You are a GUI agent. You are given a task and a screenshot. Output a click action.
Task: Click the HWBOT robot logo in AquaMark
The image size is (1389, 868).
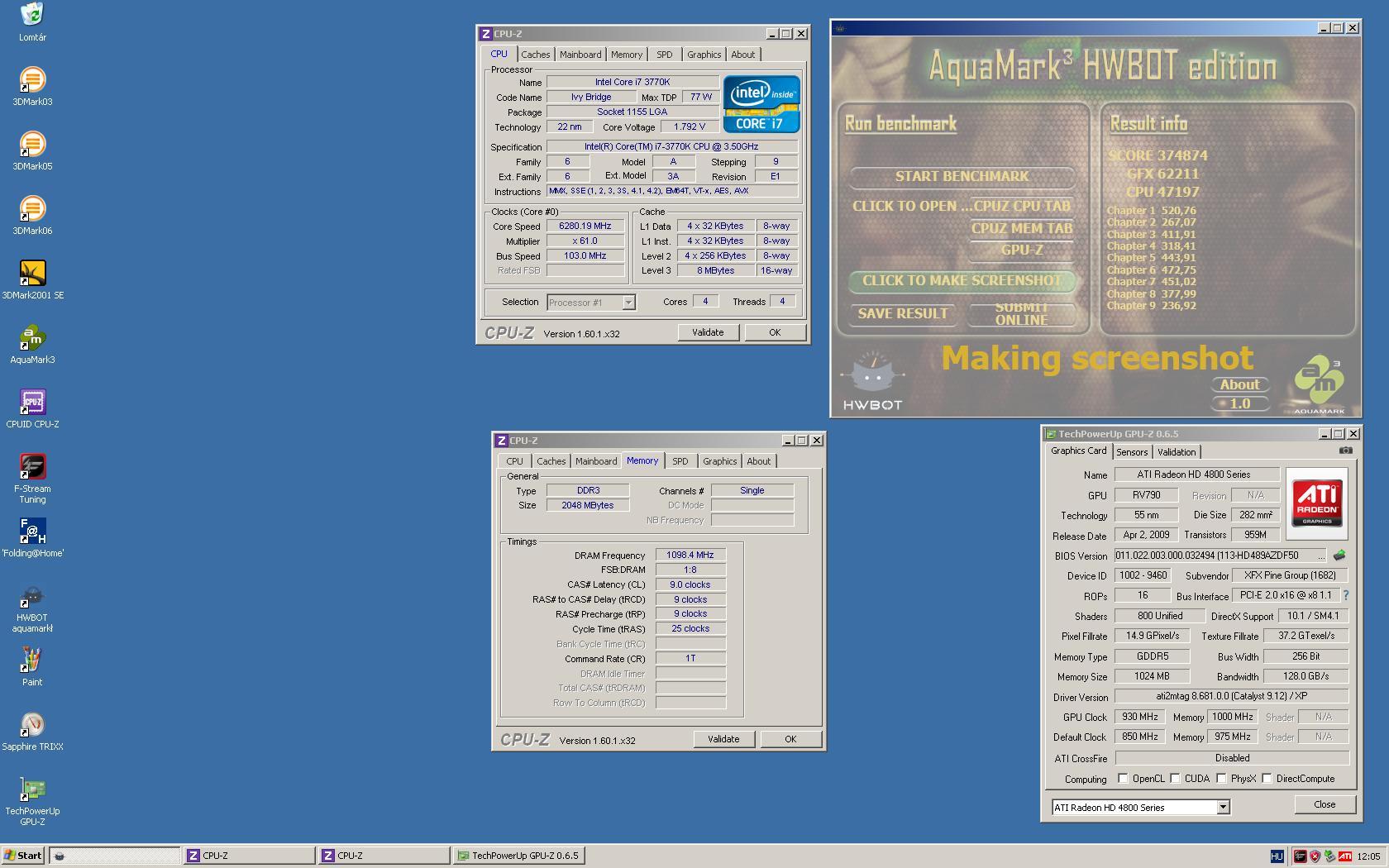click(872, 380)
